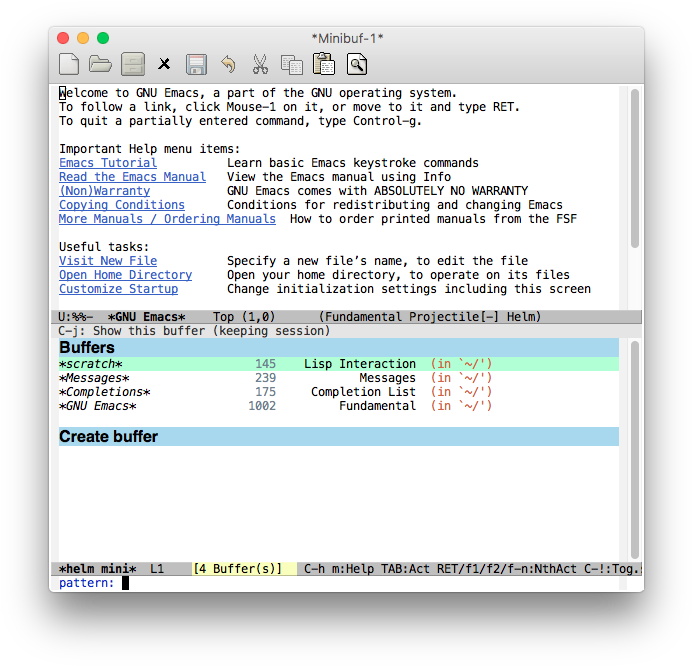Save the buffer with the floppy disk icon

196,65
